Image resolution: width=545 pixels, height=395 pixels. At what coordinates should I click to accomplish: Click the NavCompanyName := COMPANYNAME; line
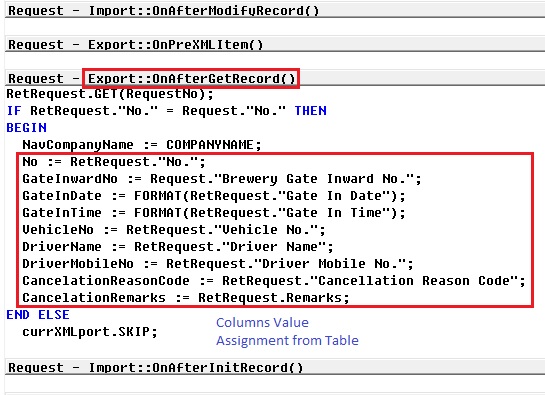142,145
